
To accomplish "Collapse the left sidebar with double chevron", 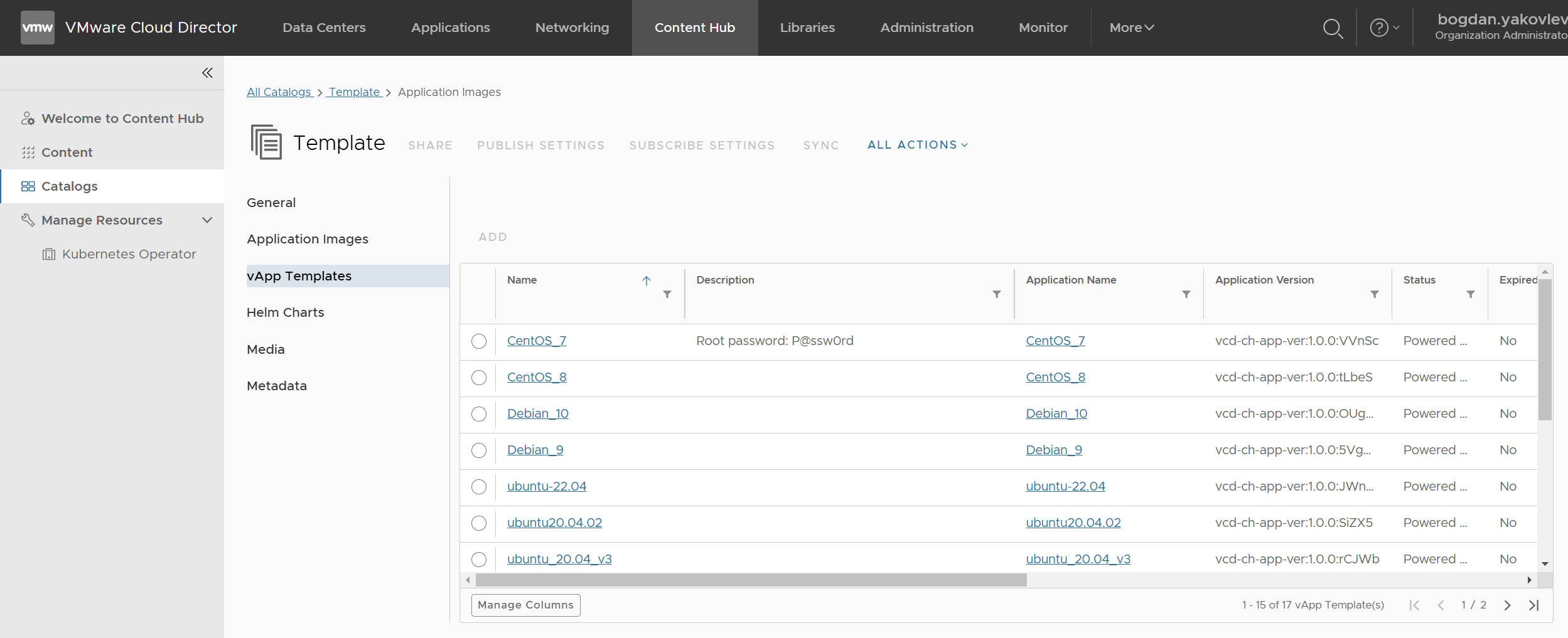I will (x=207, y=73).
